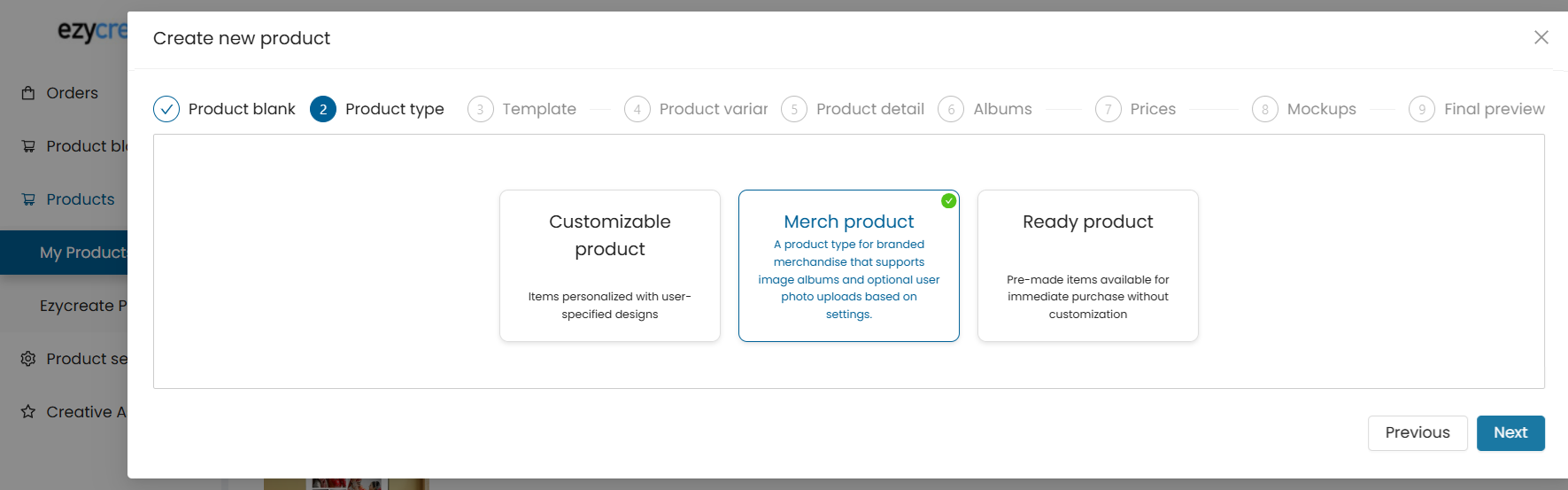Image resolution: width=1568 pixels, height=490 pixels.
Task: Select the Customizable product card
Action: 610,266
